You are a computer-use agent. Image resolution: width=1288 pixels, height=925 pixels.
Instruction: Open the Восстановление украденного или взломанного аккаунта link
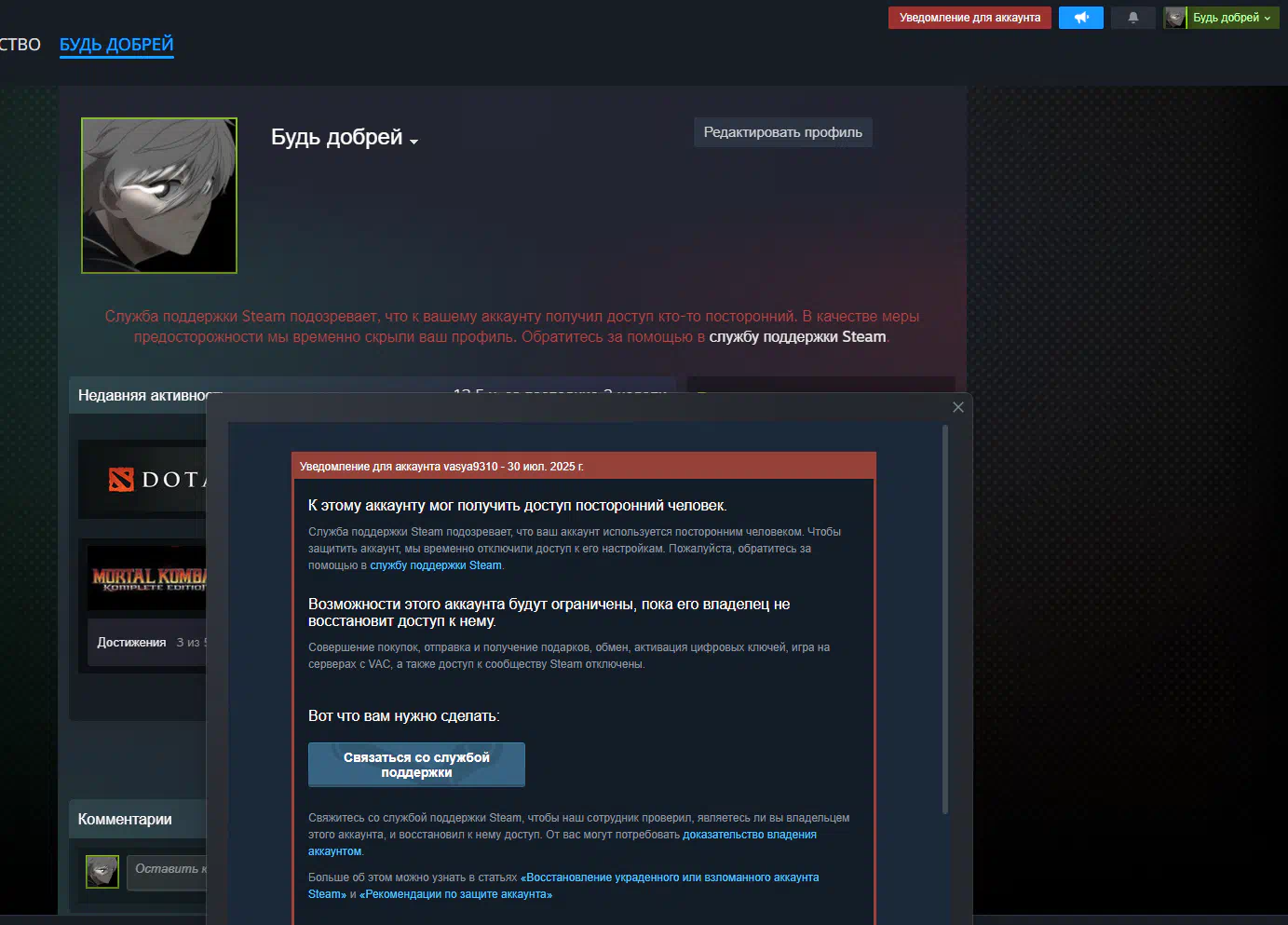(563, 886)
